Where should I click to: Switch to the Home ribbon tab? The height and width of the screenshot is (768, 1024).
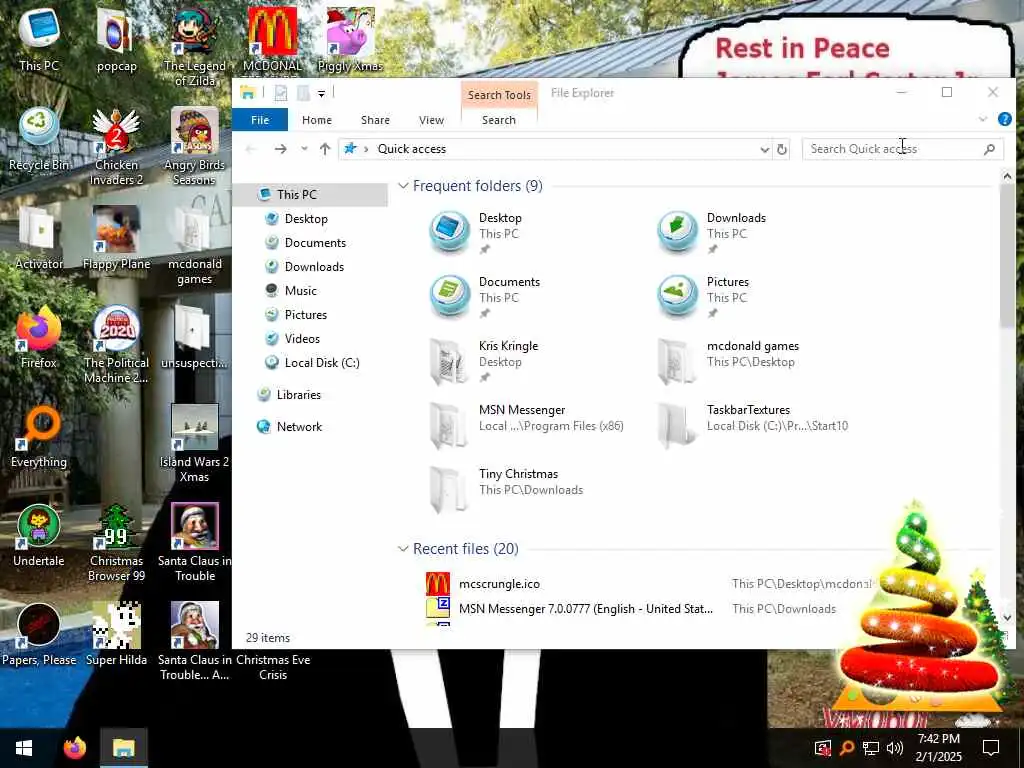click(317, 120)
